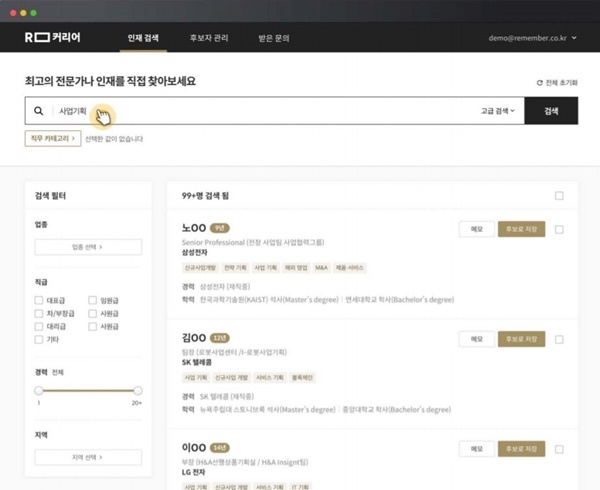Click the 전략 기획 tag on 노OO's card
This screenshot has height=490, width=600.
[235, 268]
